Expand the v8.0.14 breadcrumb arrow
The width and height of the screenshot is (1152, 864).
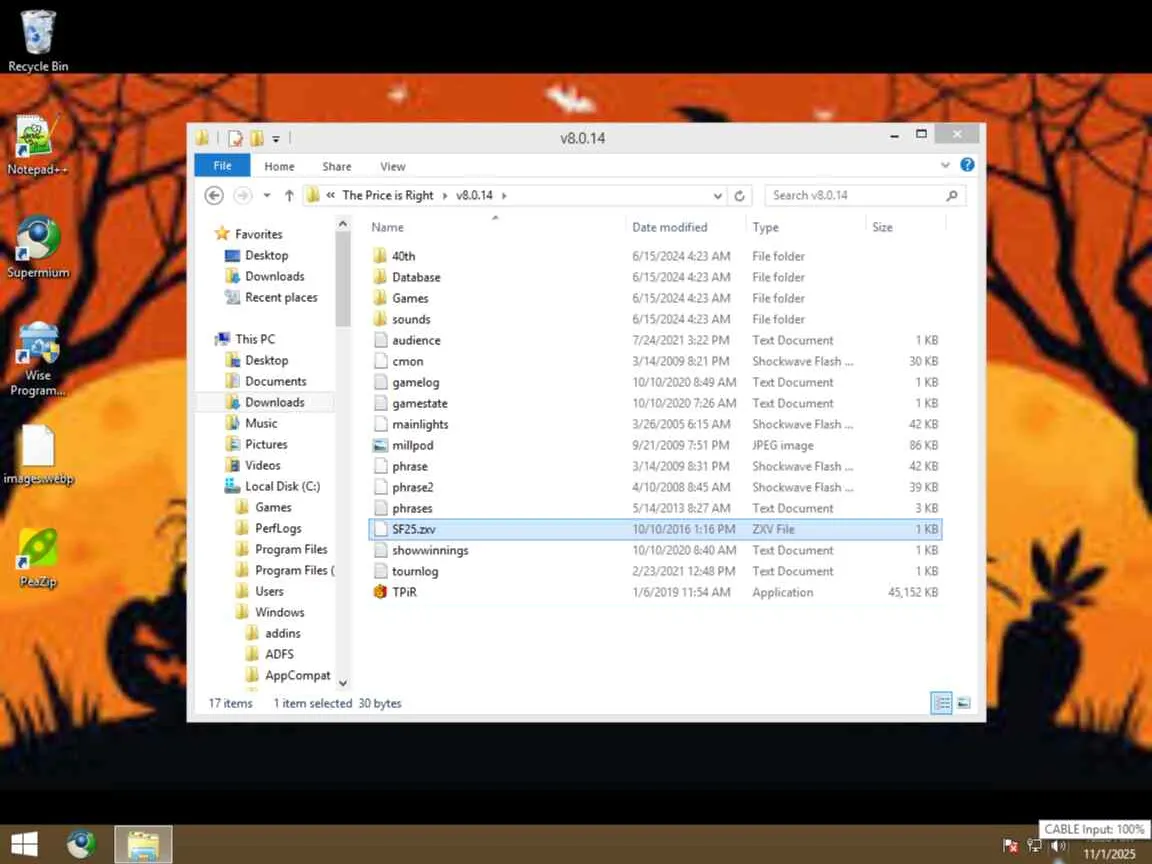pos(504,195)
